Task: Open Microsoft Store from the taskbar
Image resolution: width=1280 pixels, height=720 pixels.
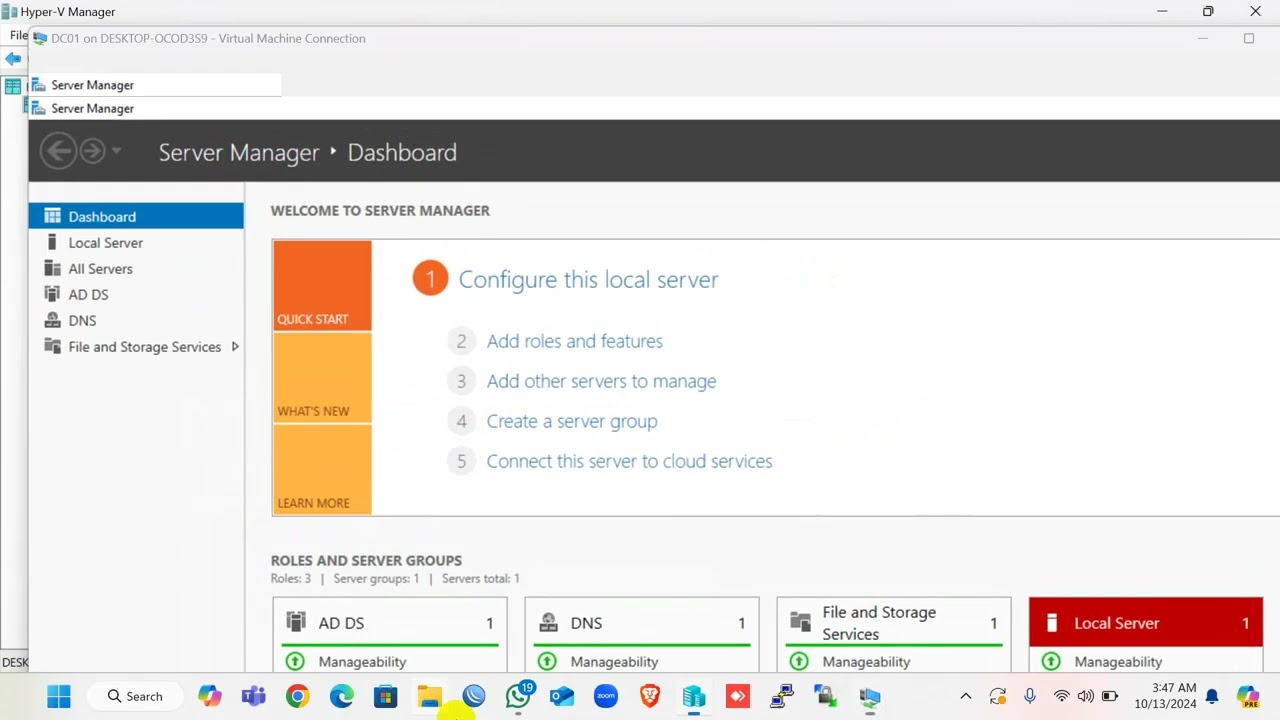Action: (x=386, y=696)
